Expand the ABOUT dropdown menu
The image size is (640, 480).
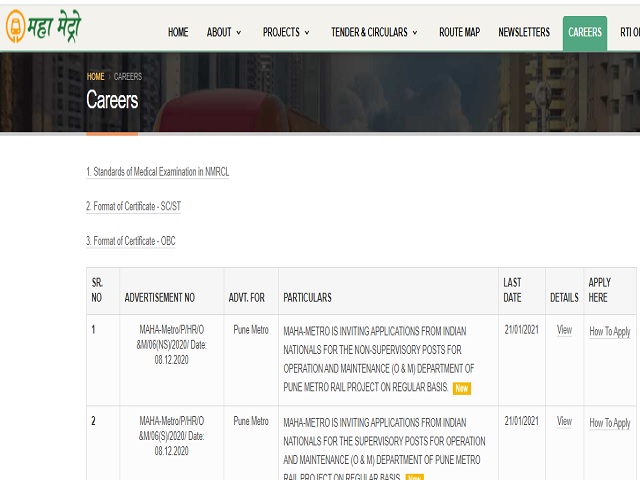tap(224, 32)
